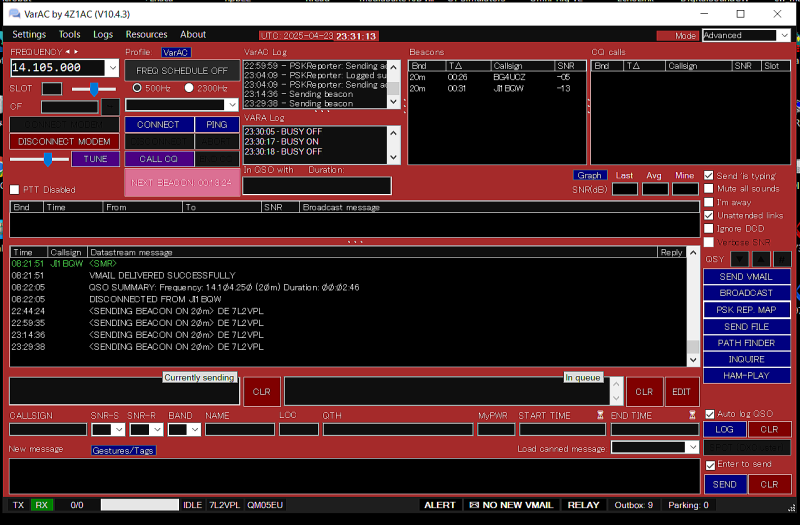Image resolution: width=800 pixels, height=525 pixels.
Task: Click the NEXT BEACON countdown box
Action: (182, 182)
